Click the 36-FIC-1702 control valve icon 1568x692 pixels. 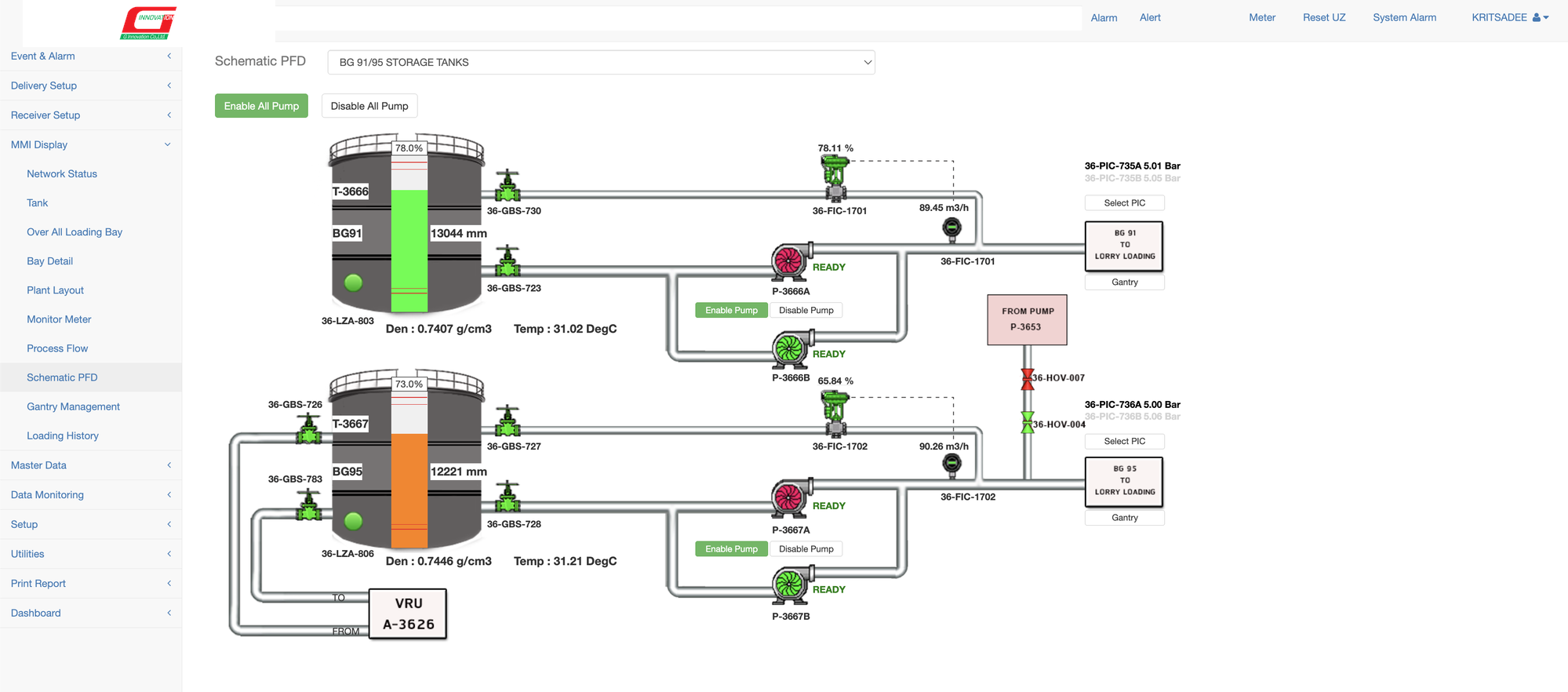pyautogui.click(x=835, y=413)
